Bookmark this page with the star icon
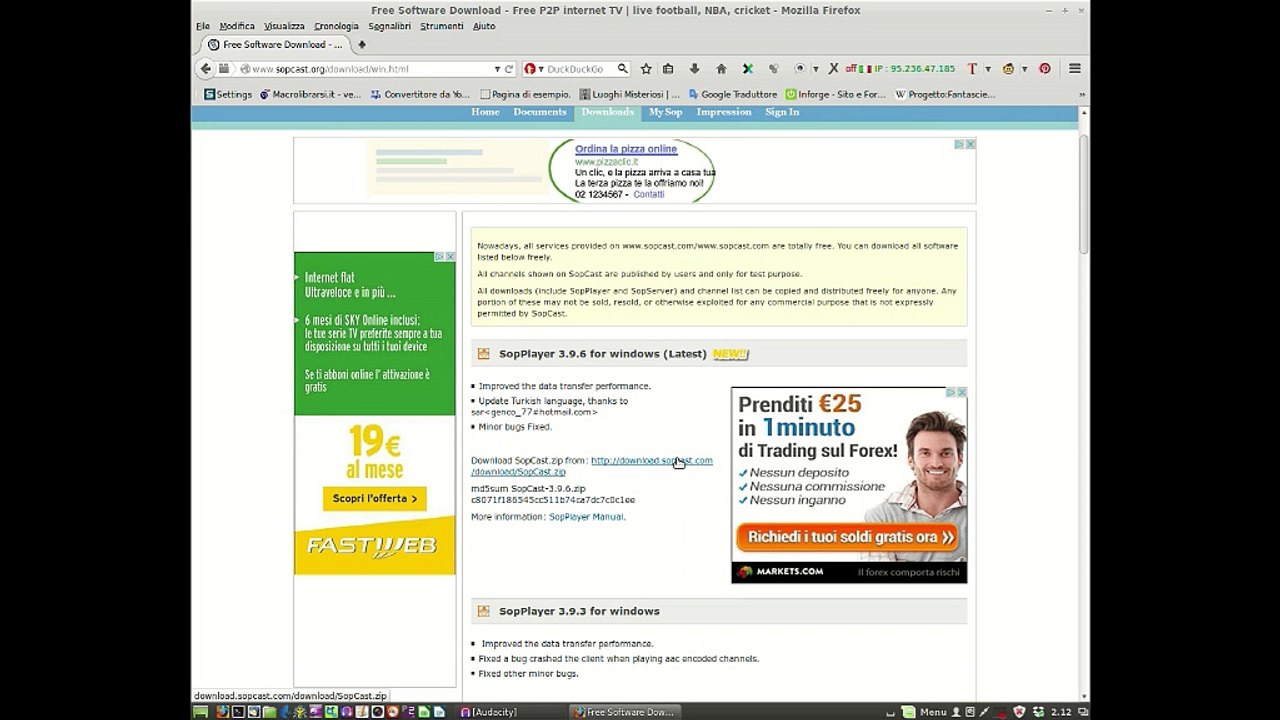The image size is (1280, 720). click(646, 69)
